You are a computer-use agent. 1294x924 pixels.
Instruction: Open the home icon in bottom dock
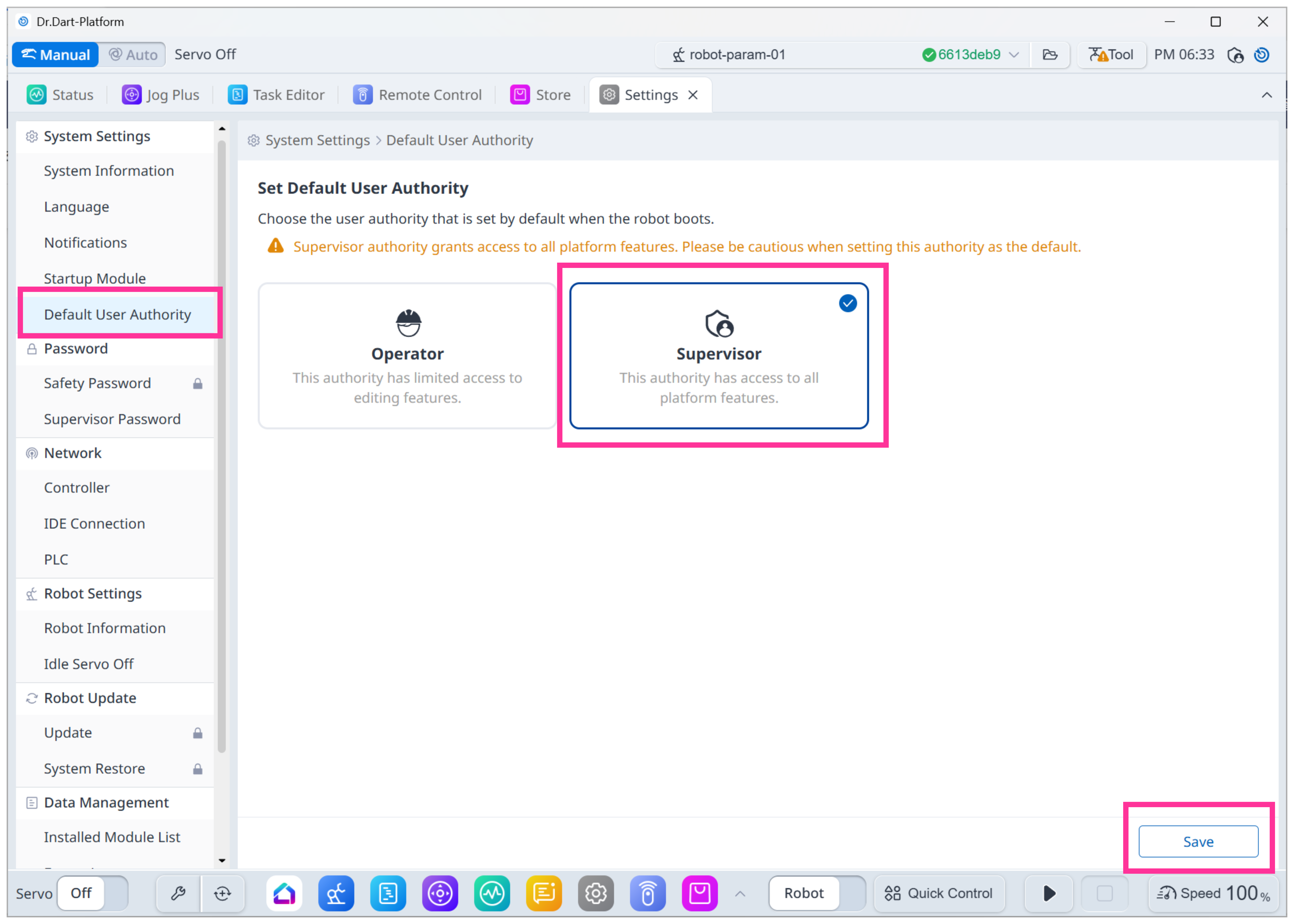(284, 893)
